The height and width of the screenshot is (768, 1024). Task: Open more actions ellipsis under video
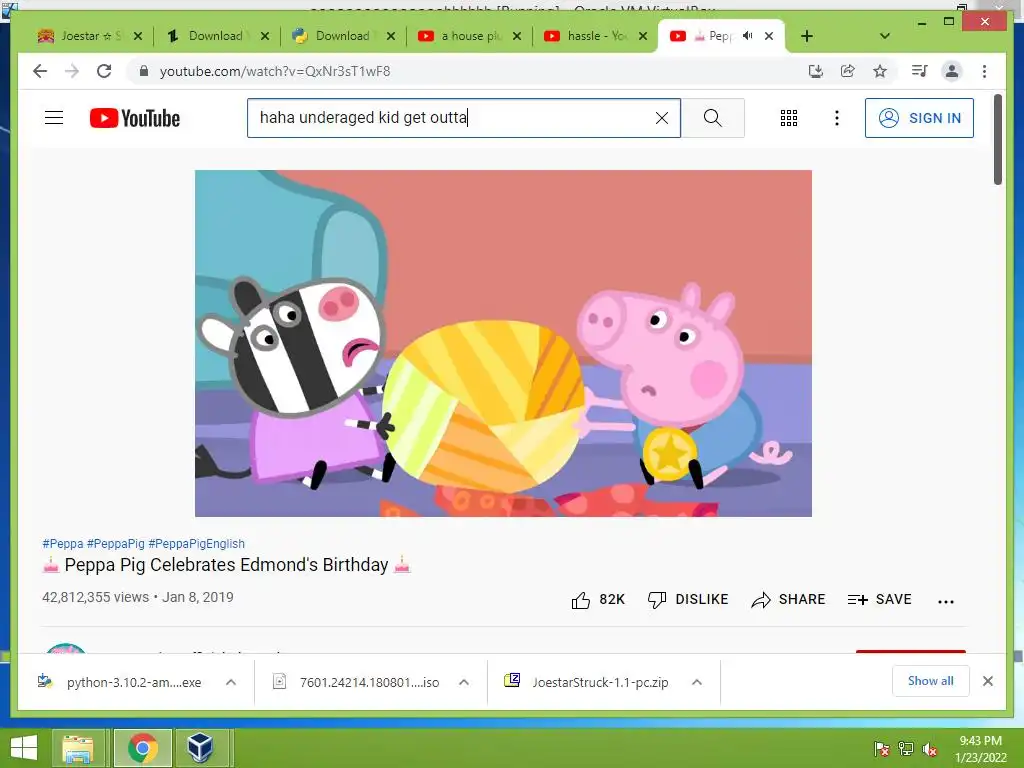coord(946,601)
